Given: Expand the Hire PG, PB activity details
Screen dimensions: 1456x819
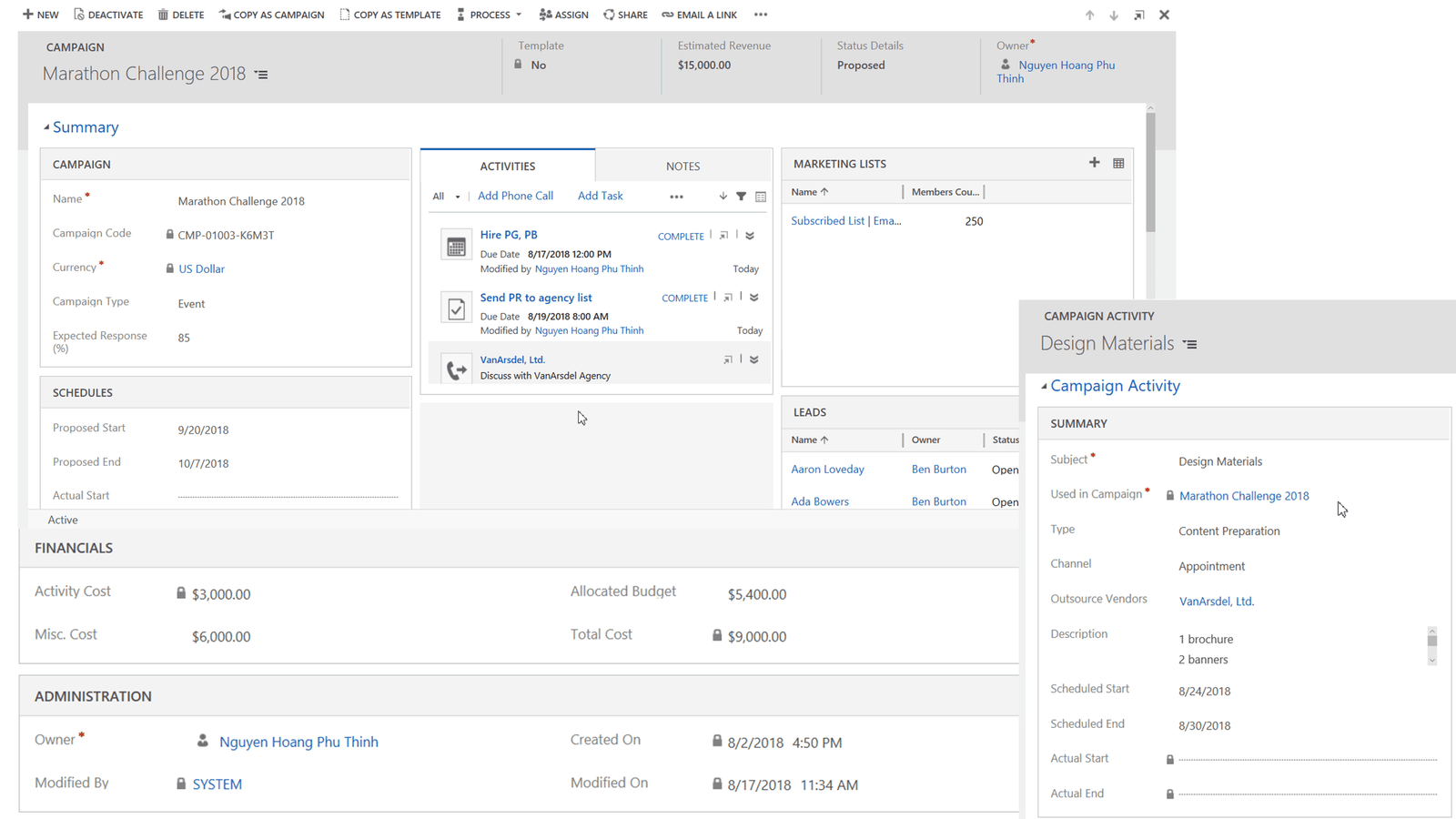Looking at the screenshot, I should tap(750, 236).
